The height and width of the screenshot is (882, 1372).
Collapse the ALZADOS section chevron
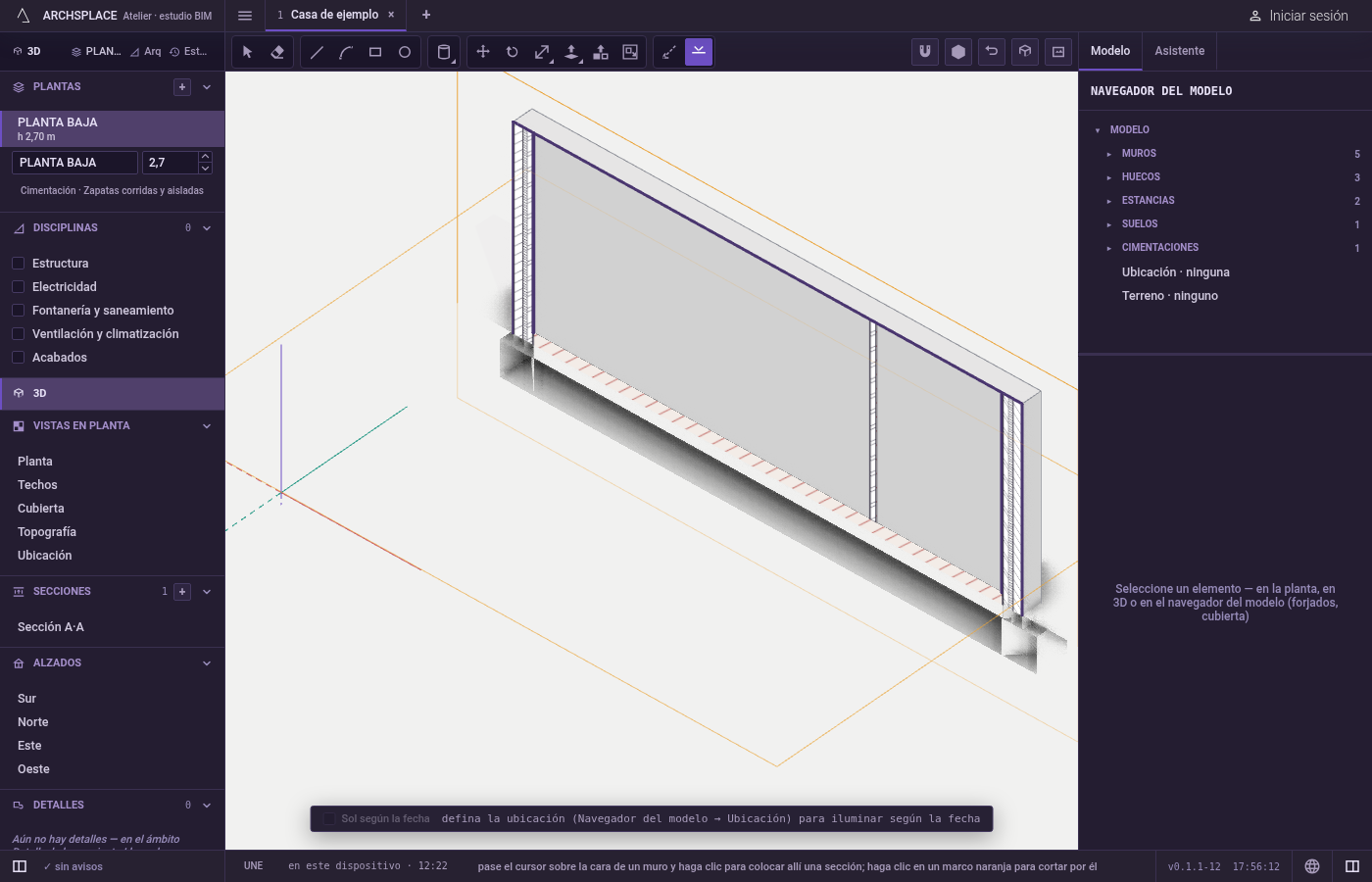[x=207, y=663]
